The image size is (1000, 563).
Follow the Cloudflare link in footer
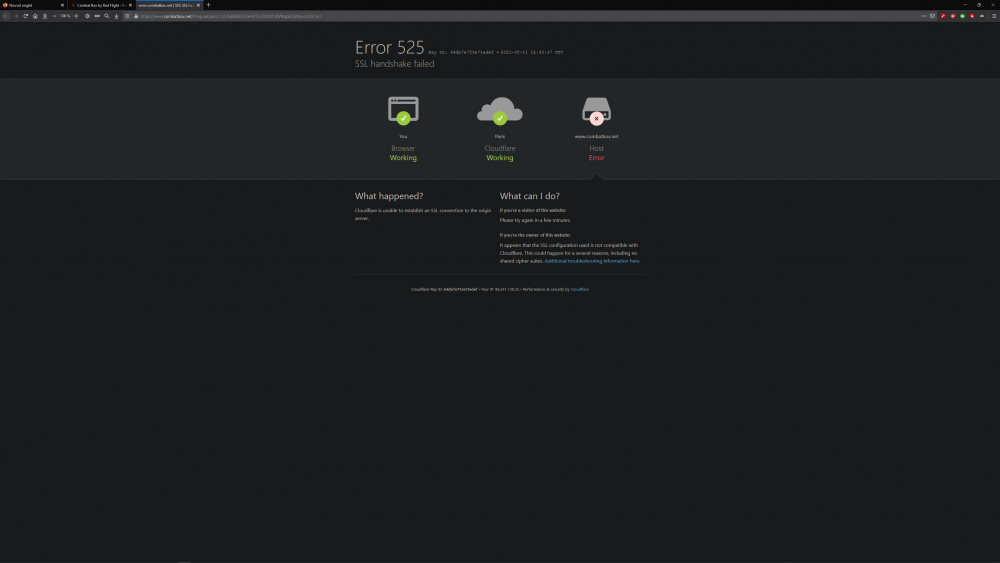pyautogui.click(x=579, y=289)
